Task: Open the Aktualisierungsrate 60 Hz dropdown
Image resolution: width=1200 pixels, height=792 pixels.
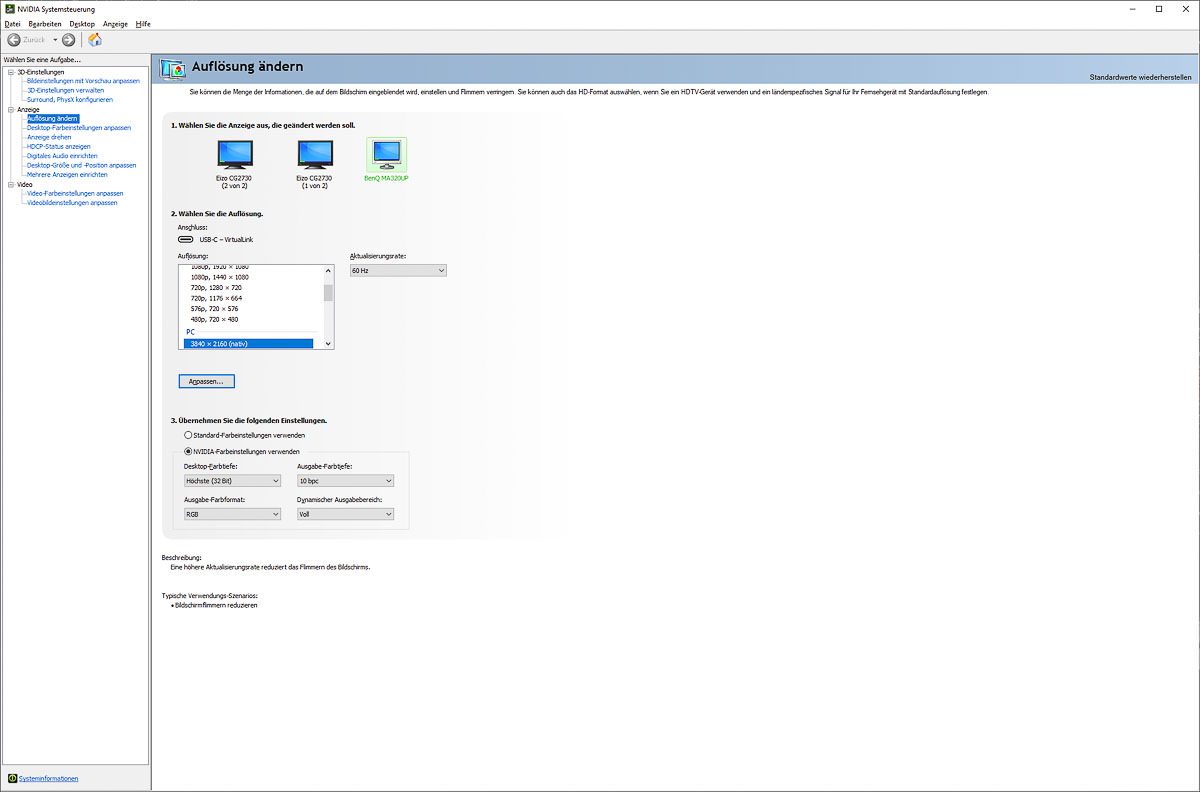Action: coord(397,271)
